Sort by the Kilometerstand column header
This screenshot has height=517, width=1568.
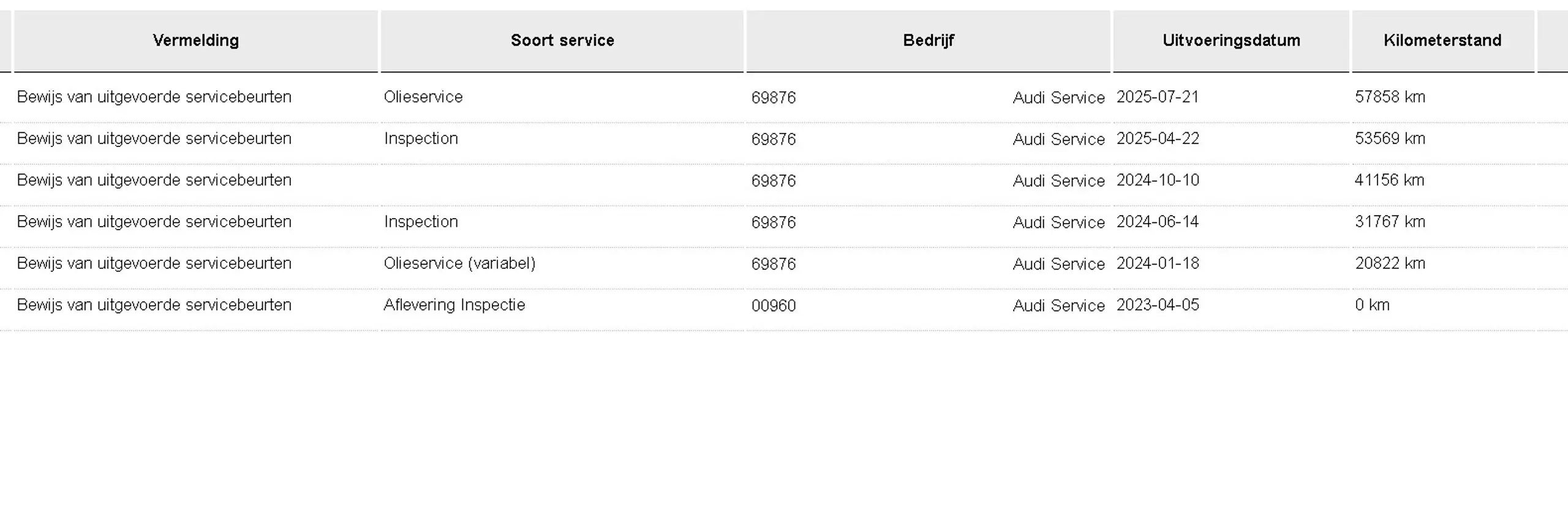pos(1442,40)
